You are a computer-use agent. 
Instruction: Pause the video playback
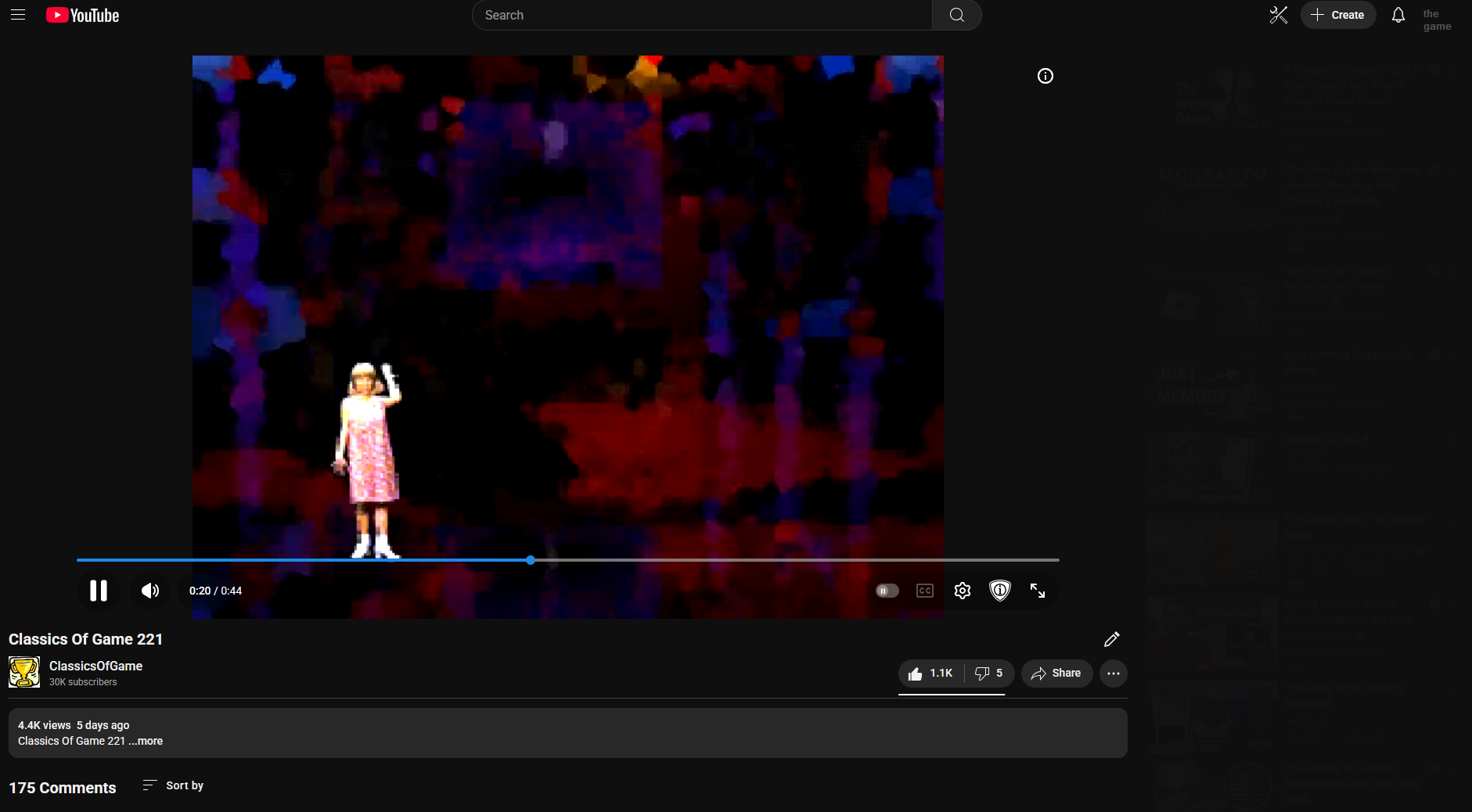tap(99, 591)
